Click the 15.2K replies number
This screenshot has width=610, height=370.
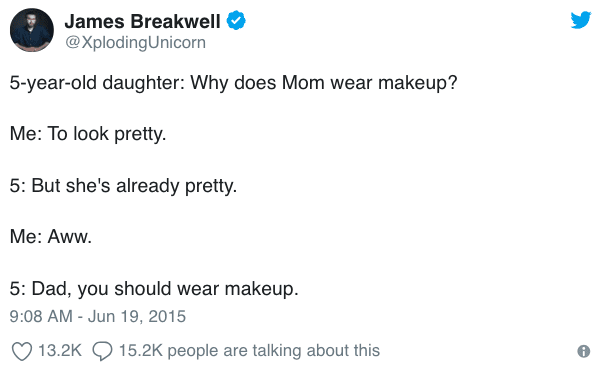point(140,350)
